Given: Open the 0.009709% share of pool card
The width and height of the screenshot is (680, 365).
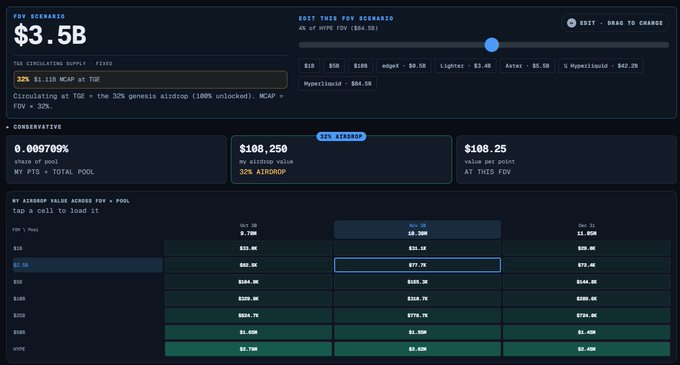Looking at the screenshot, I should tap(116, 160).
